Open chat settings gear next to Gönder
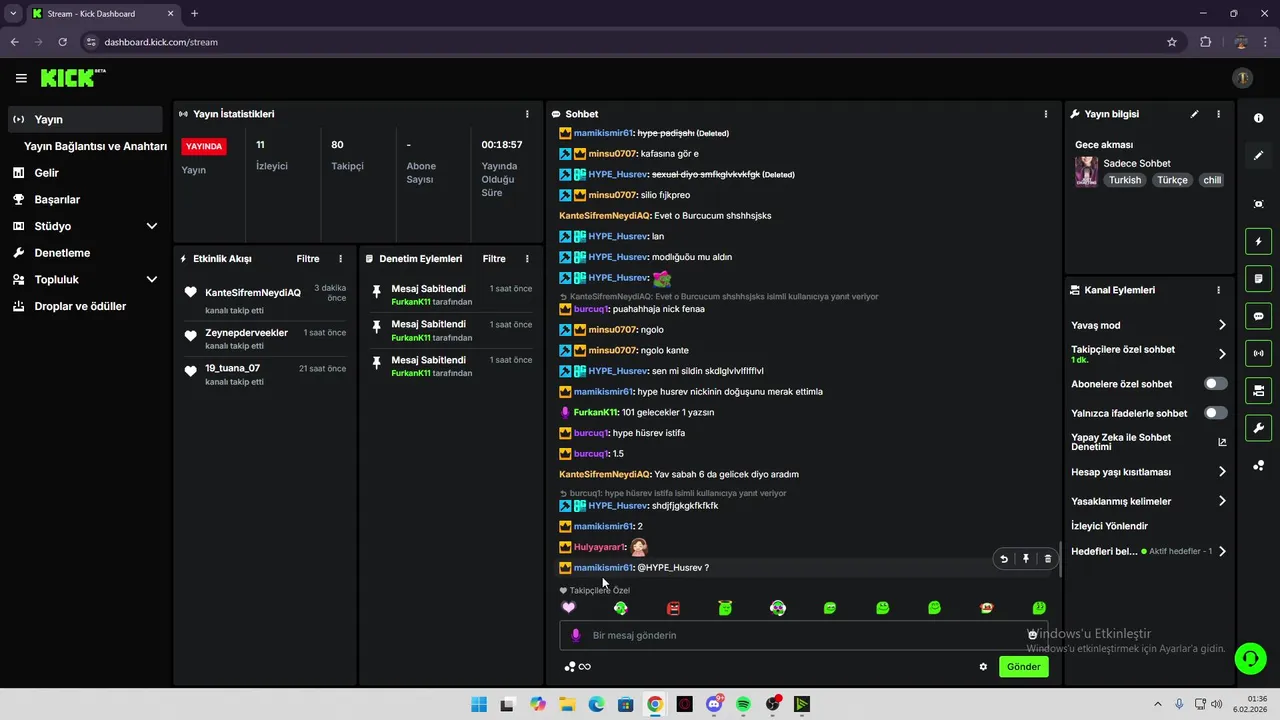 point(983,667)
